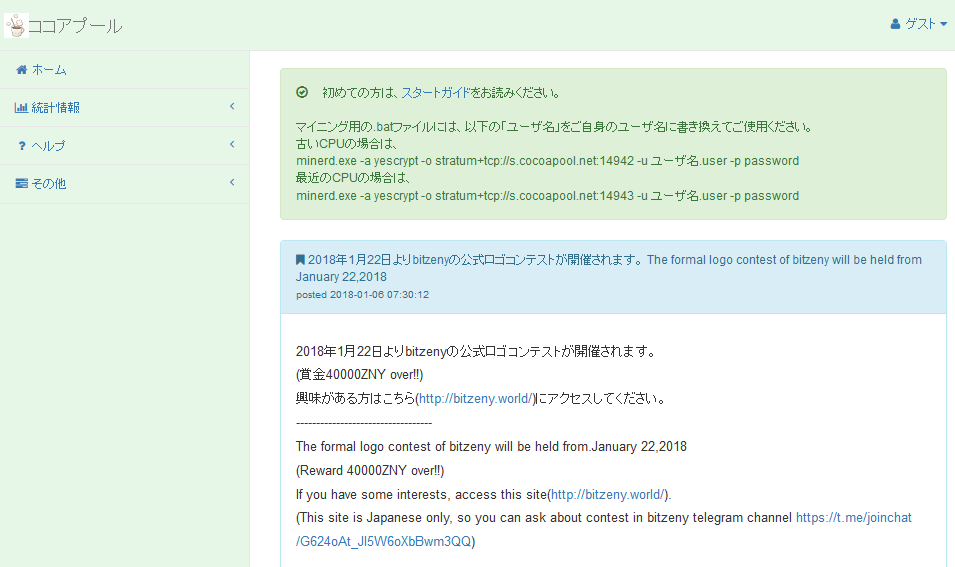Click the (Reward 40000ZNY over!!) line
The width and height of the screenshot is (955, 567).
click(370, 471)
